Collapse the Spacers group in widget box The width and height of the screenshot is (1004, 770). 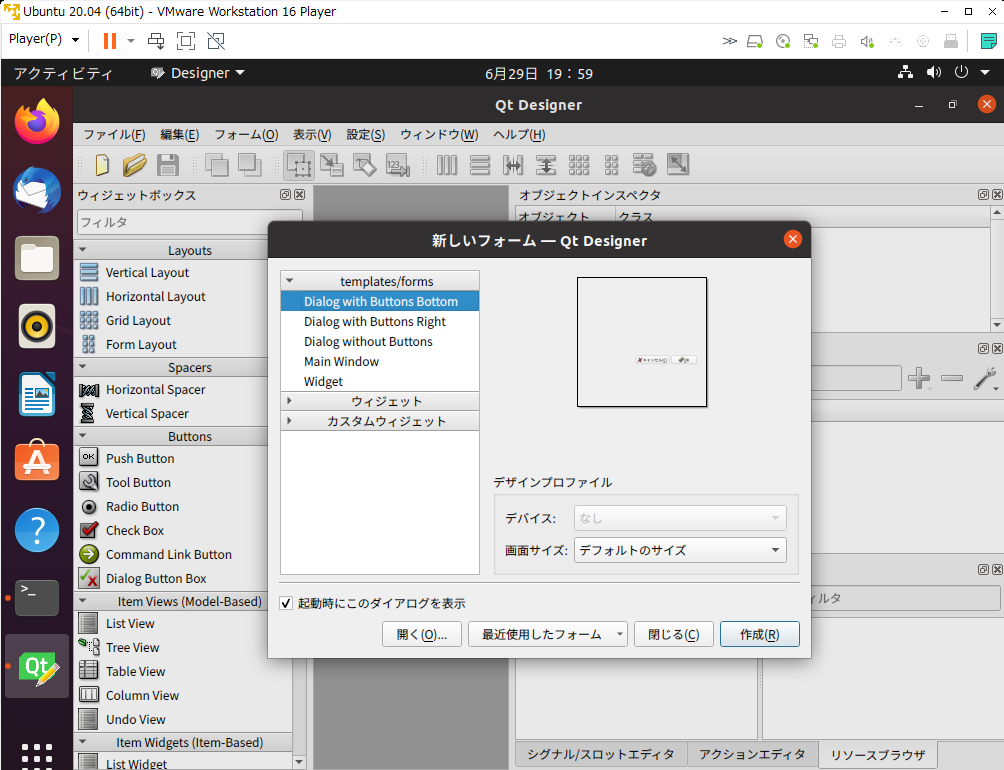pos(83,367)
